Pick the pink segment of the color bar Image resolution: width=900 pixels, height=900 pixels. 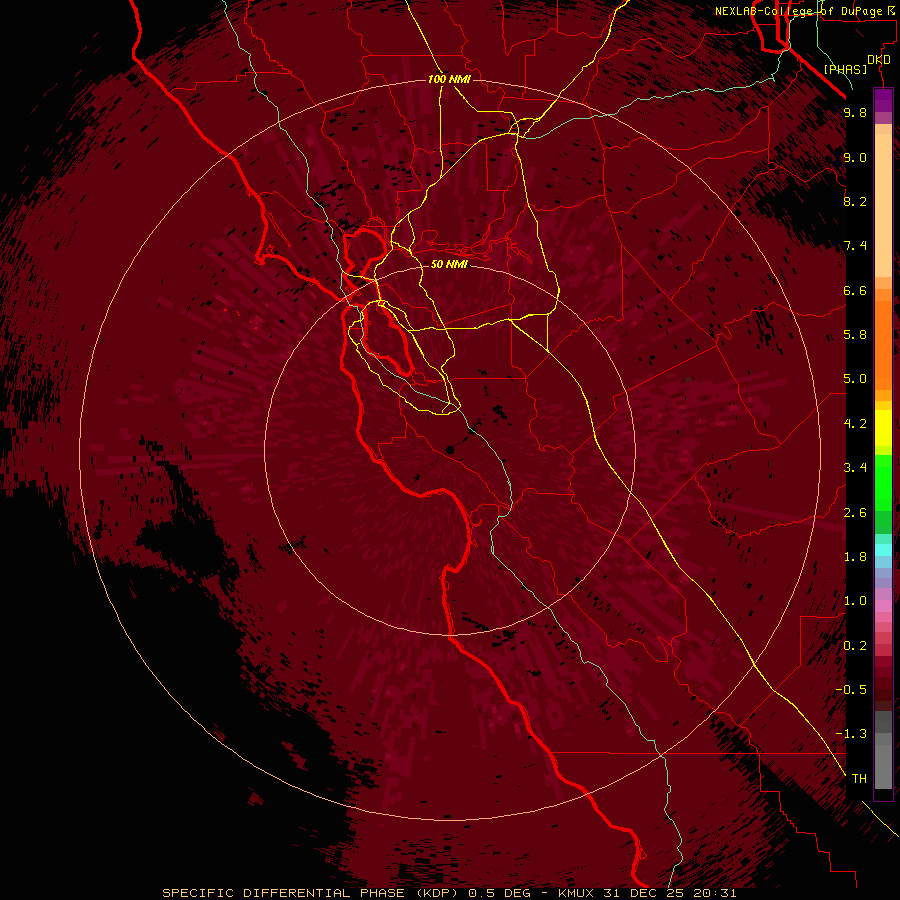click(883, 606)
